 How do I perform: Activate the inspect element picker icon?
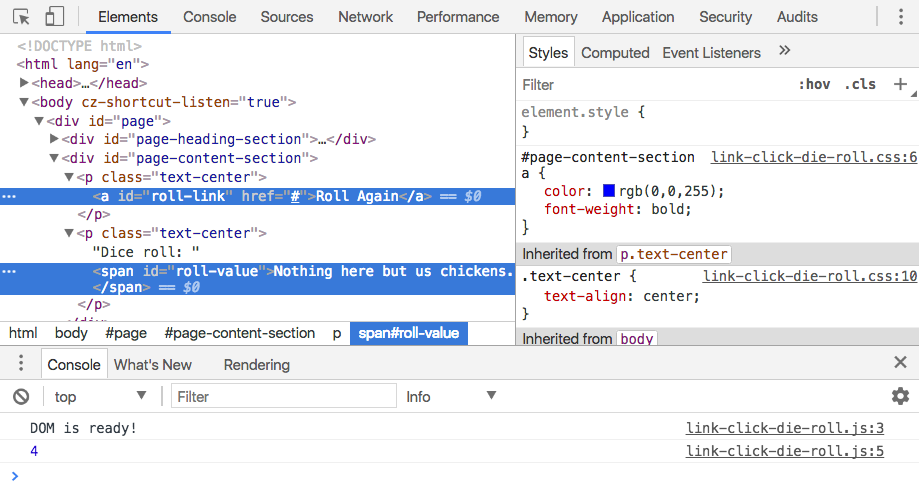pyautogui.click(x=21, y=17)
